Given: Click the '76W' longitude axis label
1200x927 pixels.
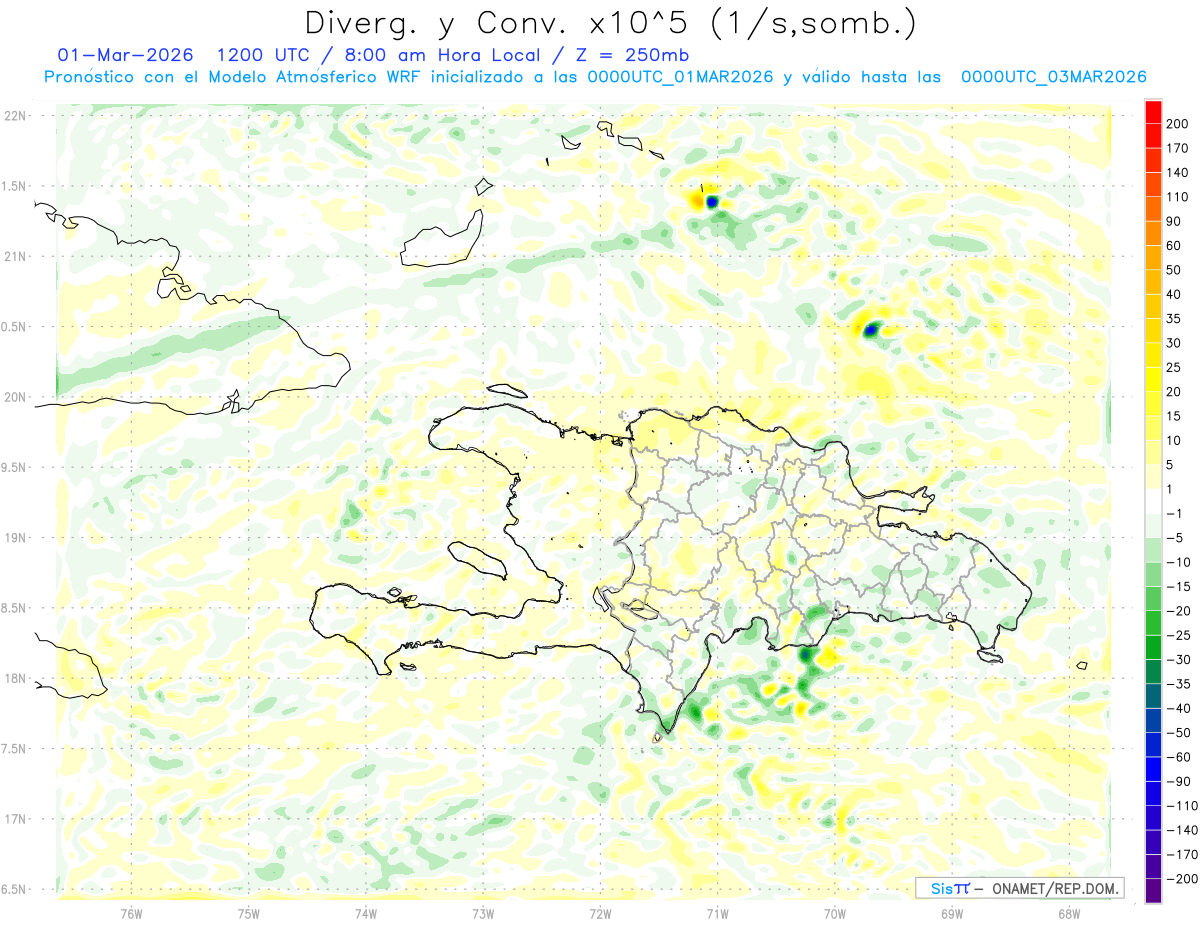Looking at the screenshot, I should (131, 914).
